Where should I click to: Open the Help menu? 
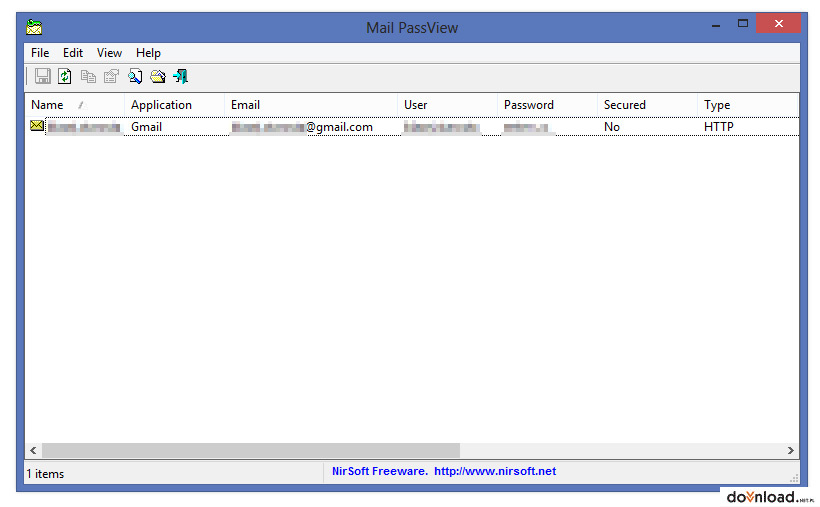click(x=148, y=53)
